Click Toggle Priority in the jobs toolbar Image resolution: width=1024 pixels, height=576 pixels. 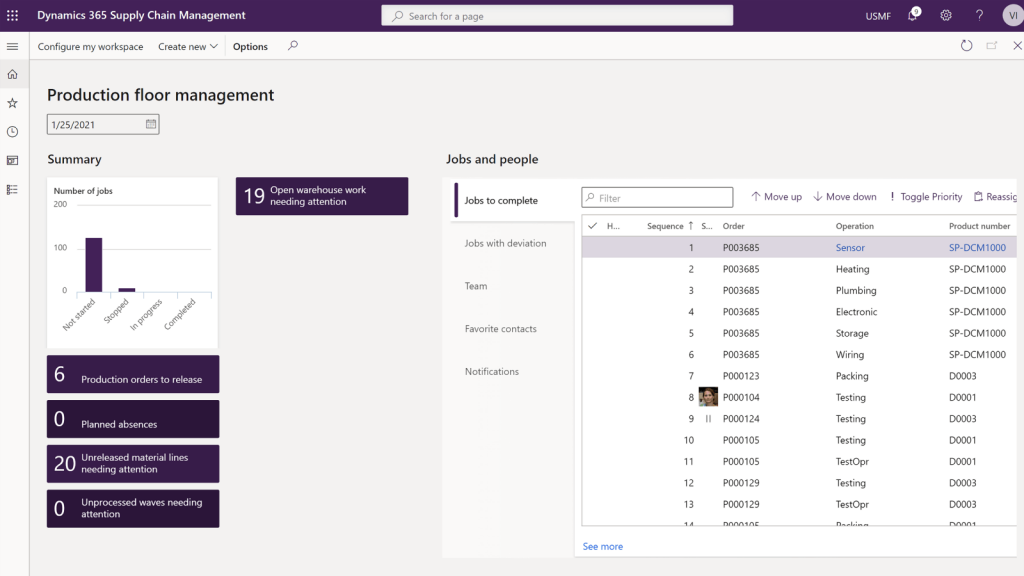click(x=925, y=197)
